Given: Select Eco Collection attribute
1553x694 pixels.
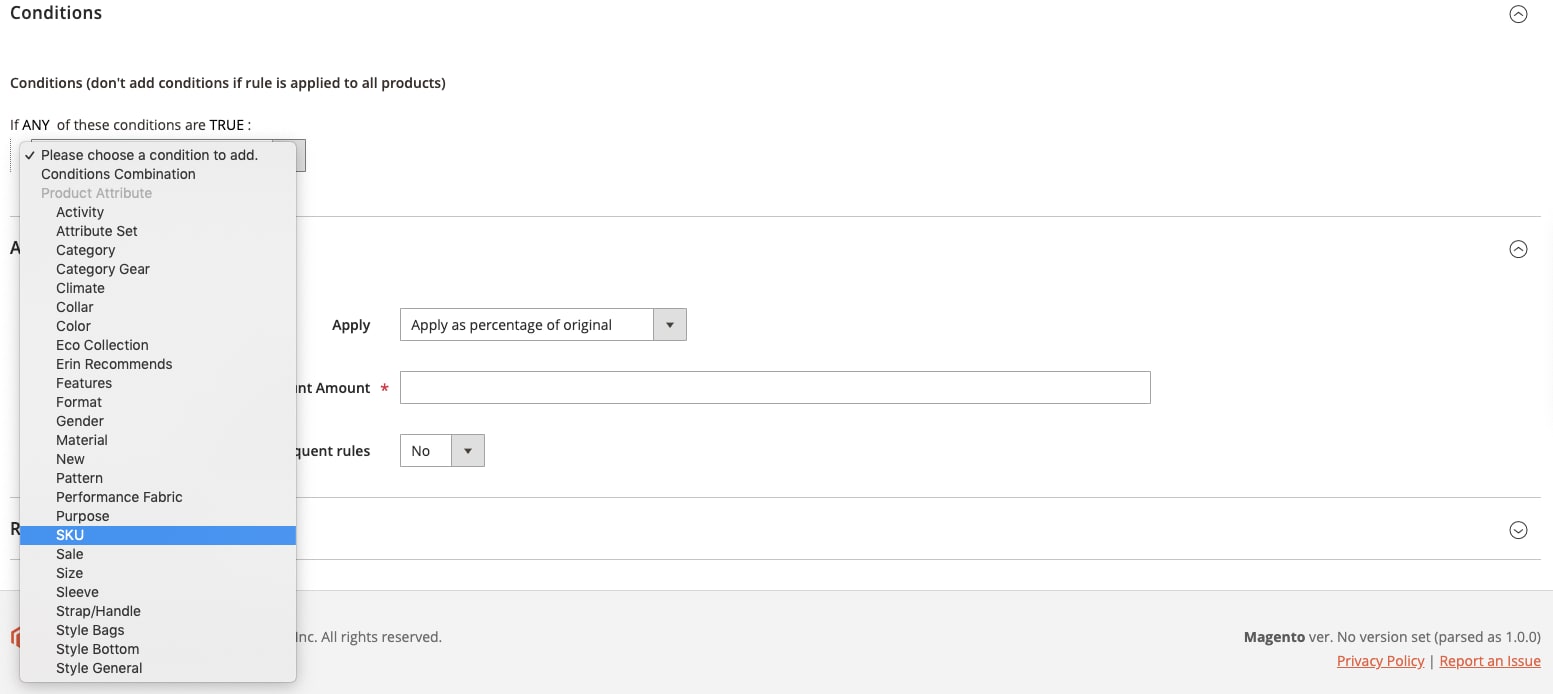Looking at the screenshot, I should (158, 345).
